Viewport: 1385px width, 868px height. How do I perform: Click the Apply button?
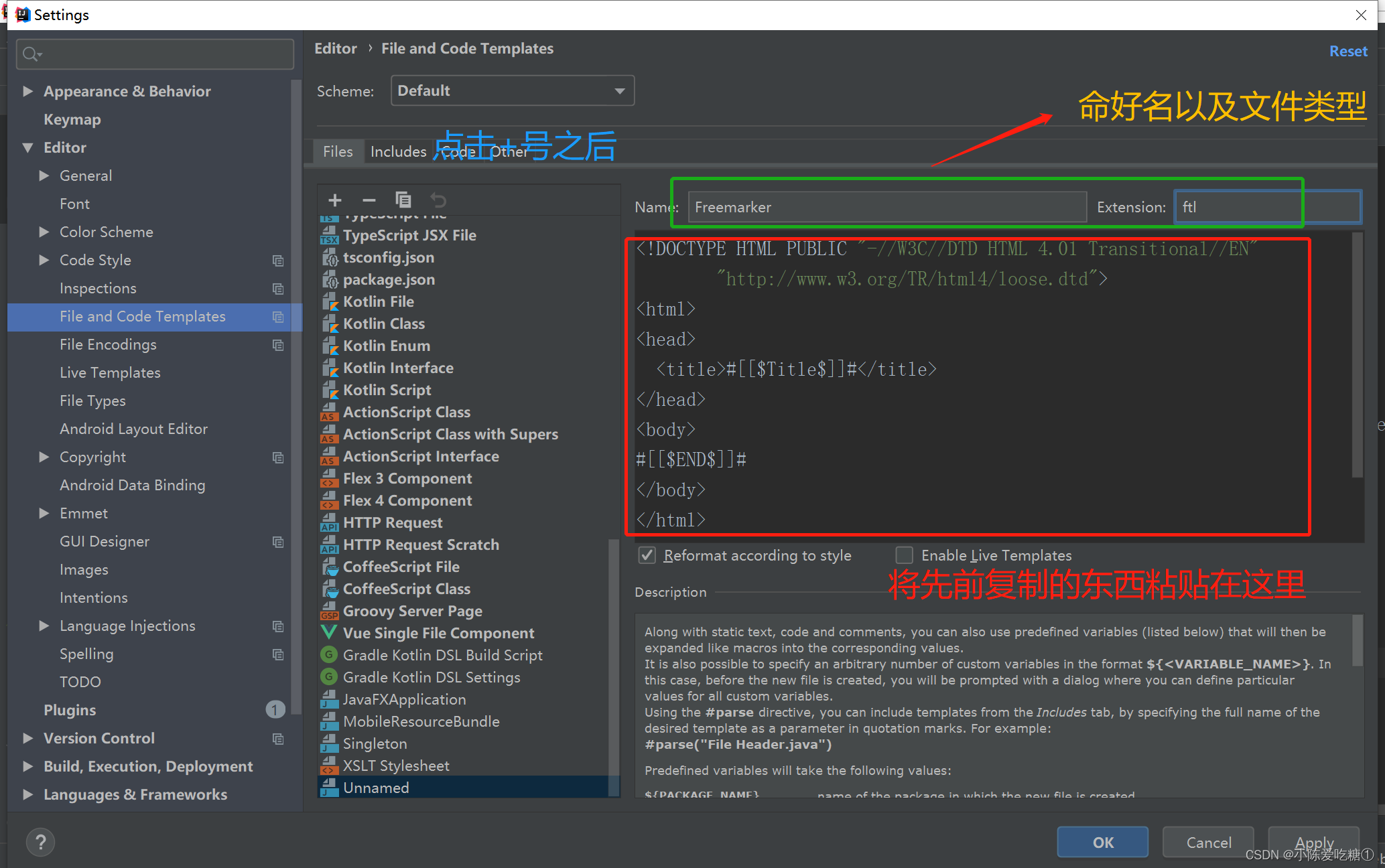tap(1313, 842)
